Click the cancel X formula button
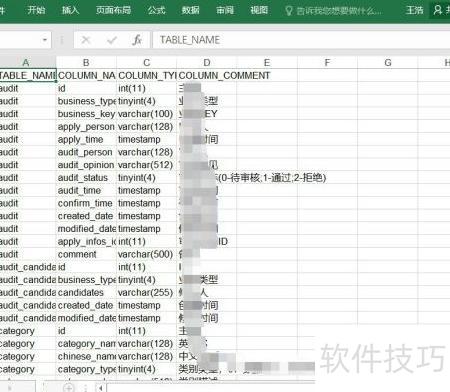The width and height of the screenshot is (450, 392). pyautogui.click(x=86, y=40)
